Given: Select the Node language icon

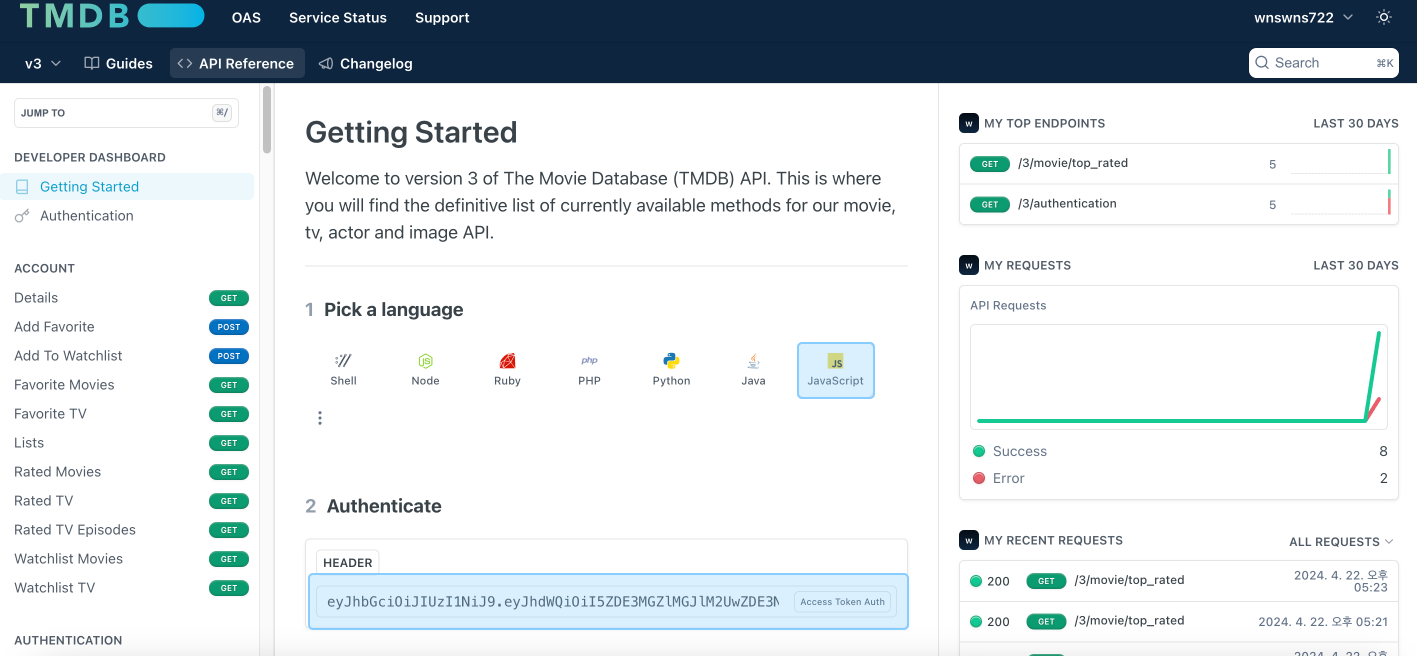Looking at the screenshot, I should click(425, 370).
